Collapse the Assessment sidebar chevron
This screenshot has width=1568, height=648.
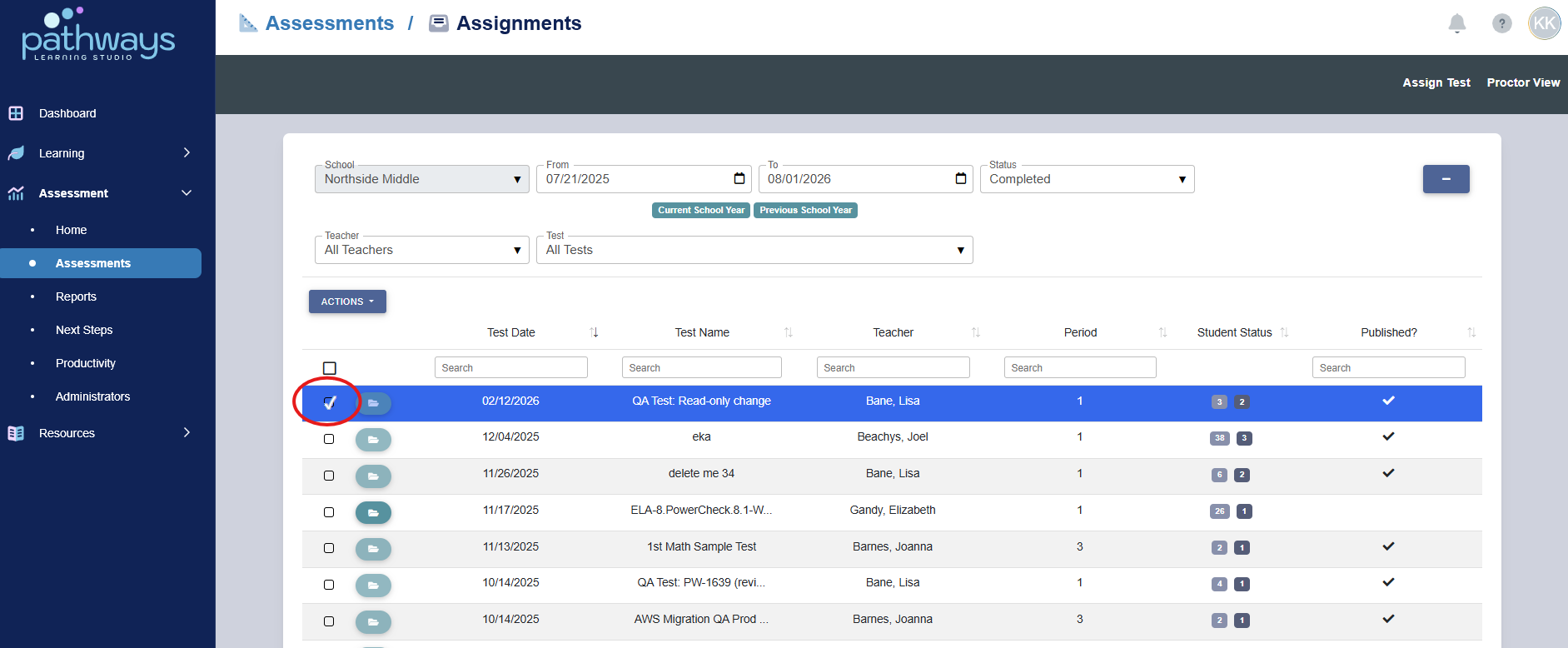coord(187,192)
